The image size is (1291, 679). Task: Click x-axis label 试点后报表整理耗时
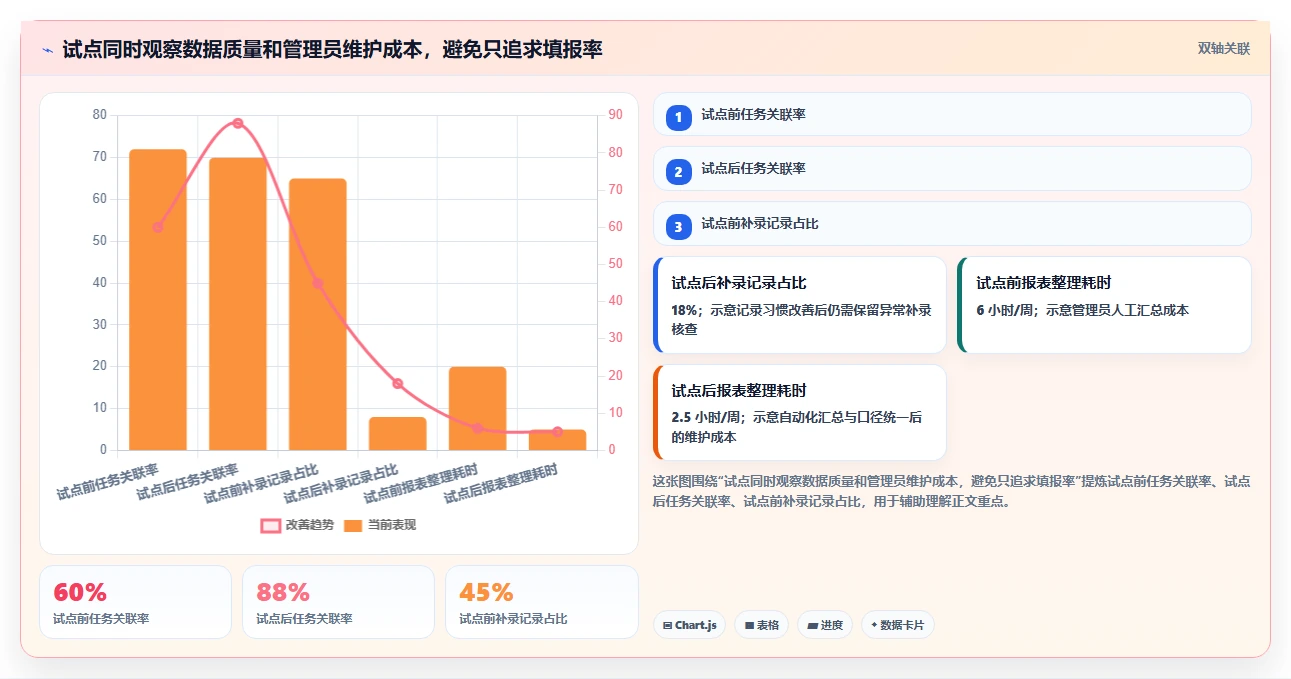[x=501, y=482]
